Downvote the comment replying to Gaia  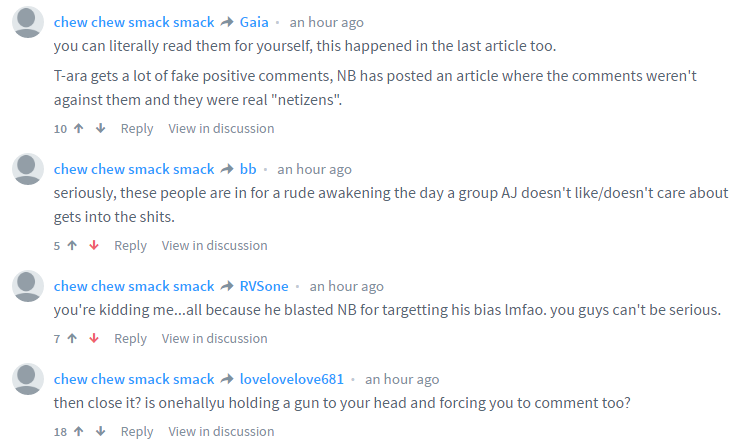tap(100, 128)
